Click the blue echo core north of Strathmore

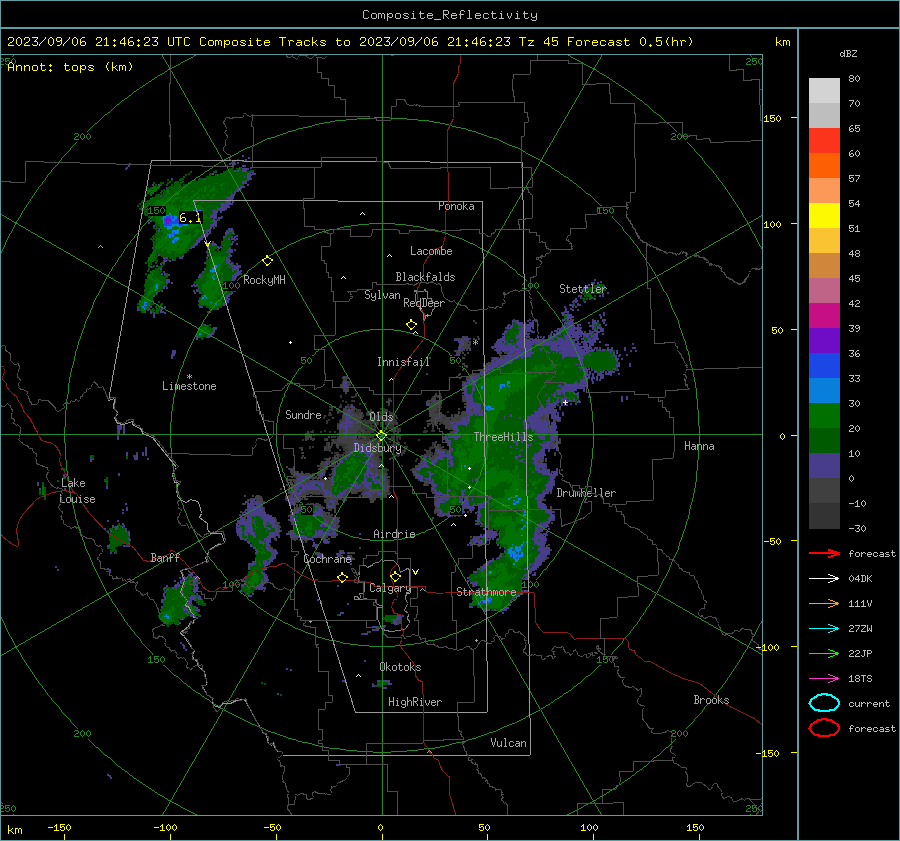click(x=515, y=552)
